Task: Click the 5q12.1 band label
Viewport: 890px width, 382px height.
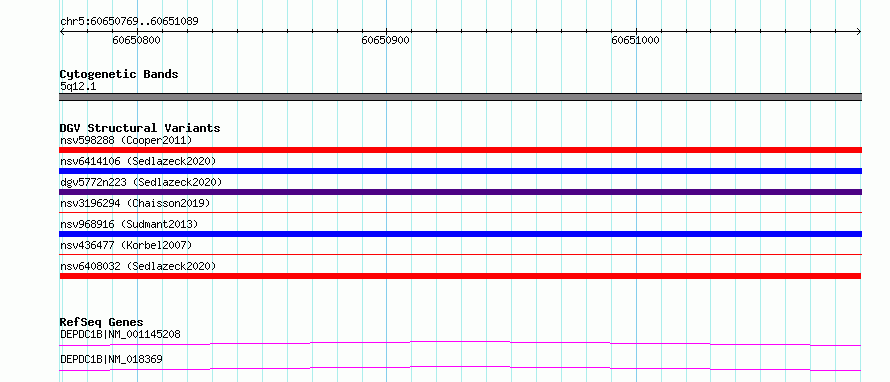Action: point(78,87)
